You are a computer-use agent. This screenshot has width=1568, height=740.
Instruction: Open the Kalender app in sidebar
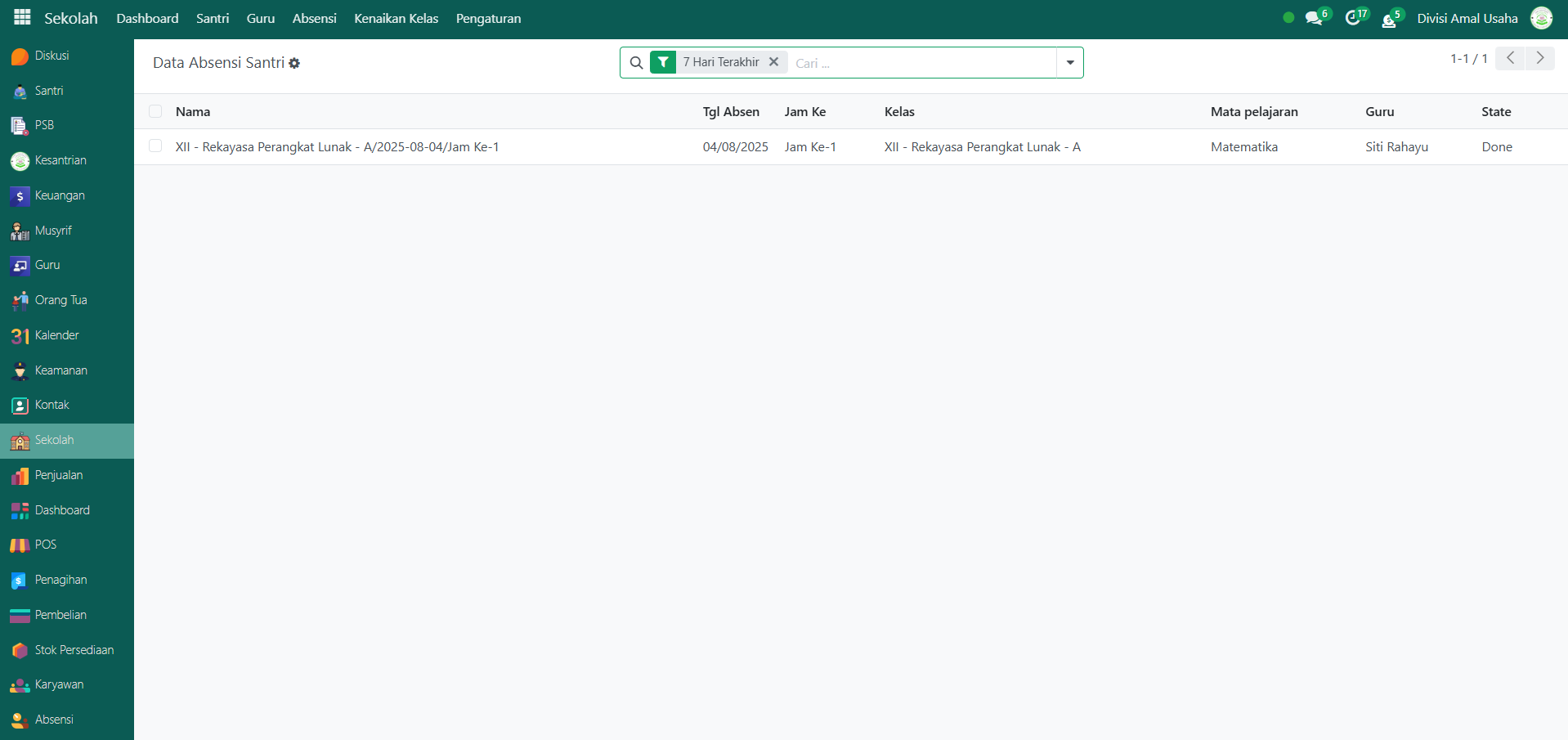point(56,335)
